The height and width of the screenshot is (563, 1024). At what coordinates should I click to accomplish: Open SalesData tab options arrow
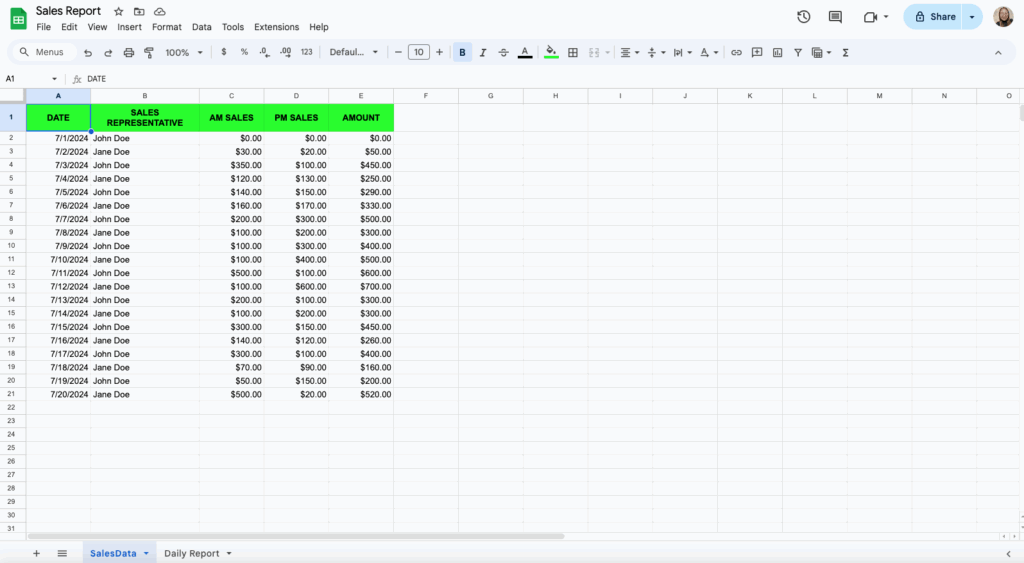point(146,553)
